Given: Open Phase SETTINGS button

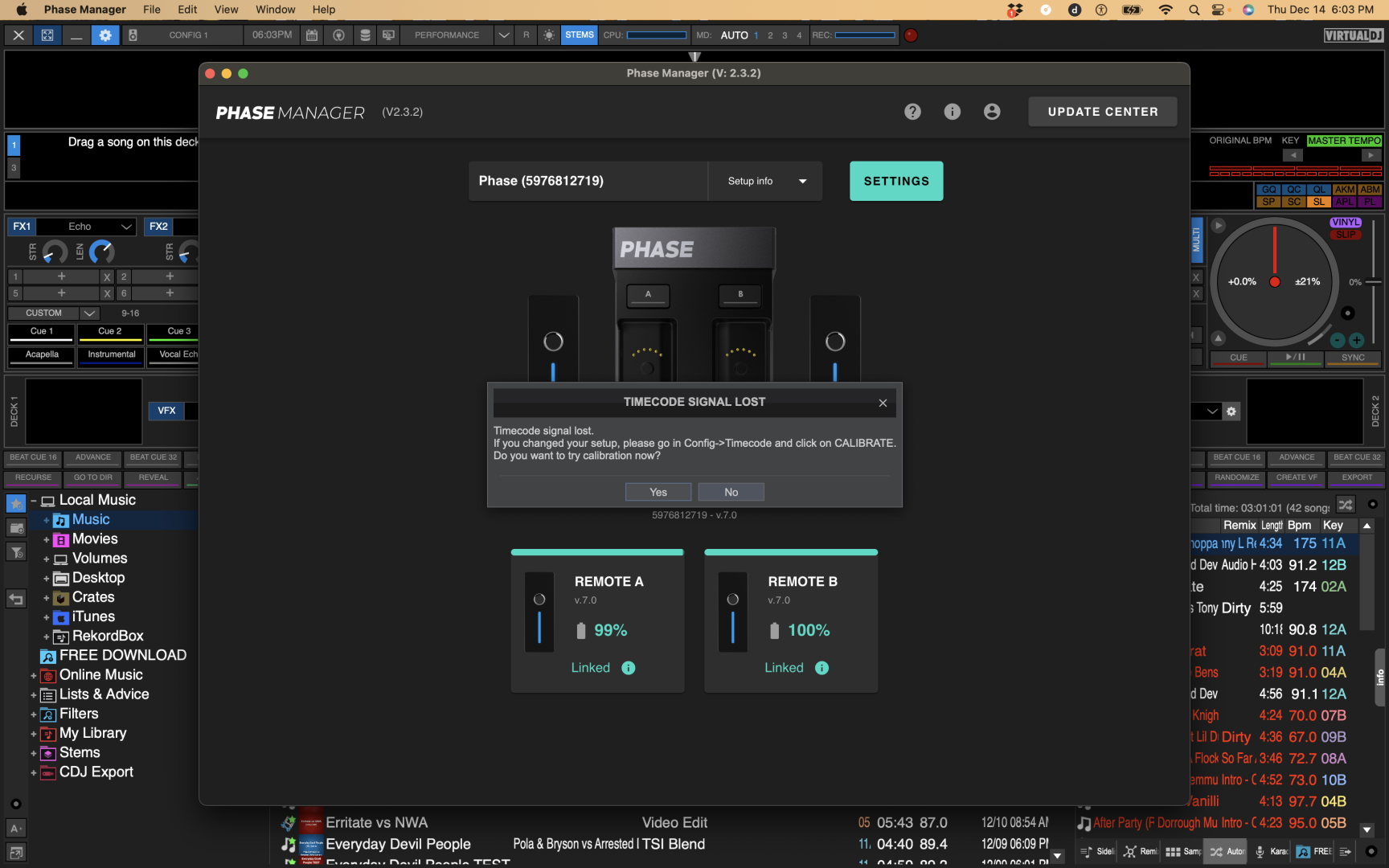Looking at the screenshot, I should [896, 181].
